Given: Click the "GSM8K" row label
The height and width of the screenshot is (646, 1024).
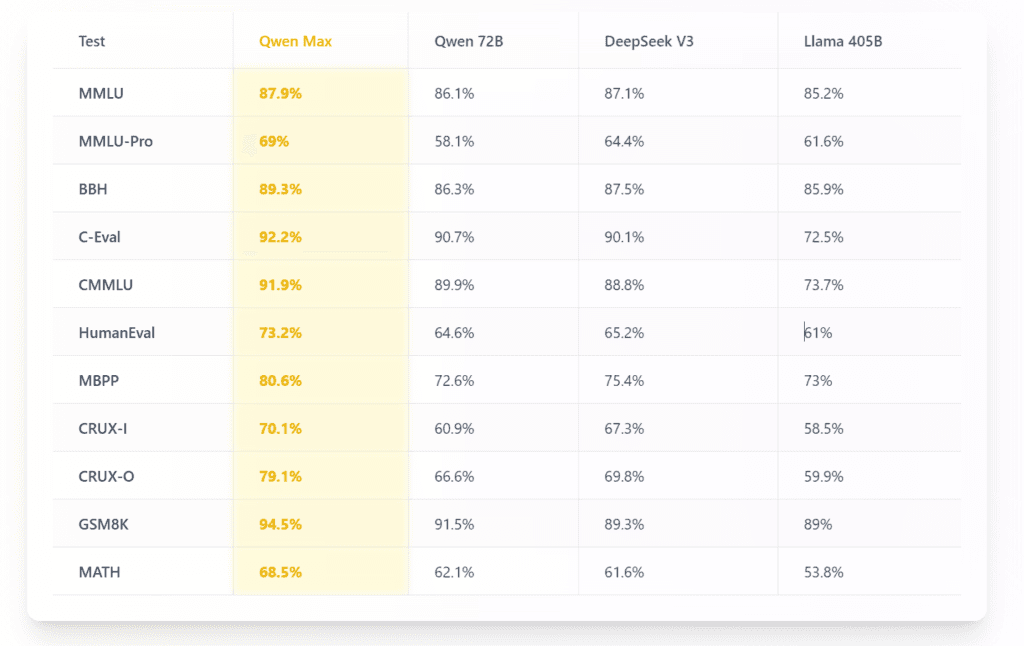Looking at the screenshot, I should (x=103, y=525).
